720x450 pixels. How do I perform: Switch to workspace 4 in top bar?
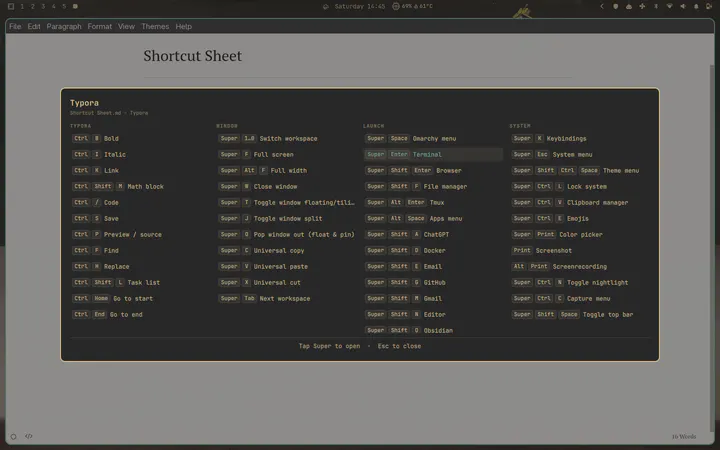click(54, 6)
